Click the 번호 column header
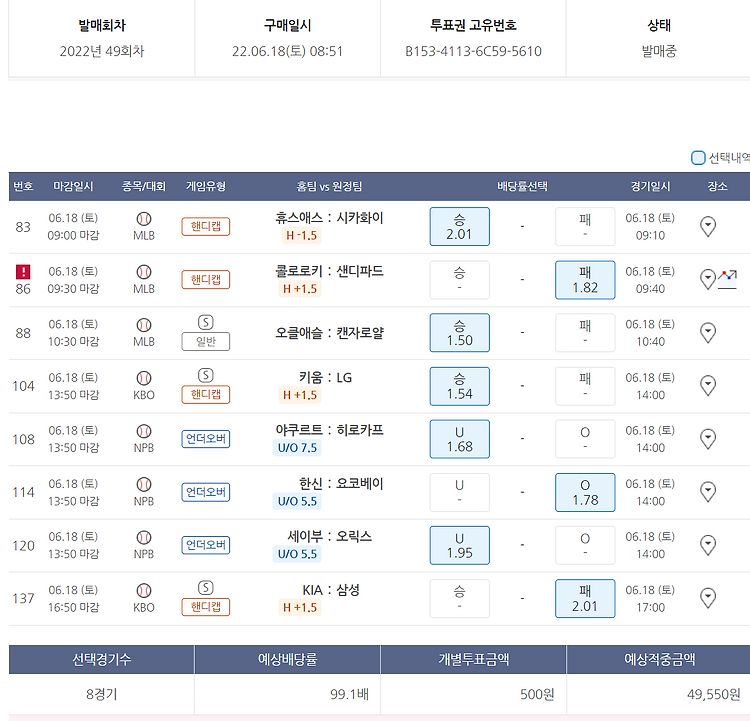The width and height of the screenshot is (750, 721). coord(23,187)
